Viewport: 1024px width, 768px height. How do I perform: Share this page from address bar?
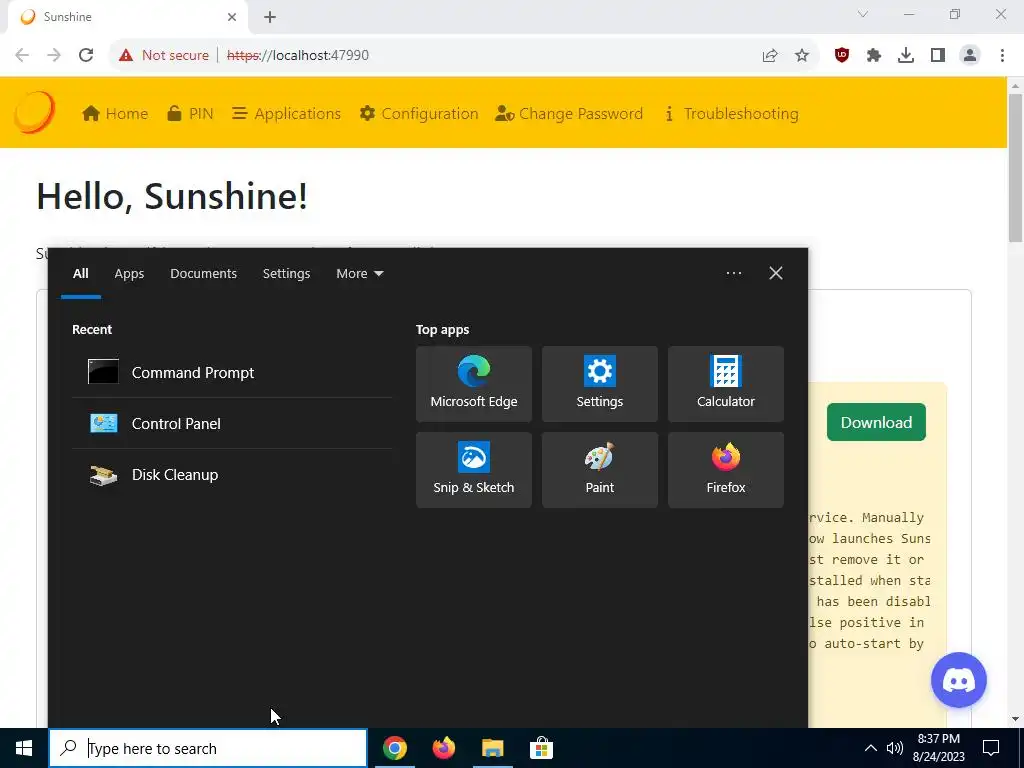click(x=770, y=56)
